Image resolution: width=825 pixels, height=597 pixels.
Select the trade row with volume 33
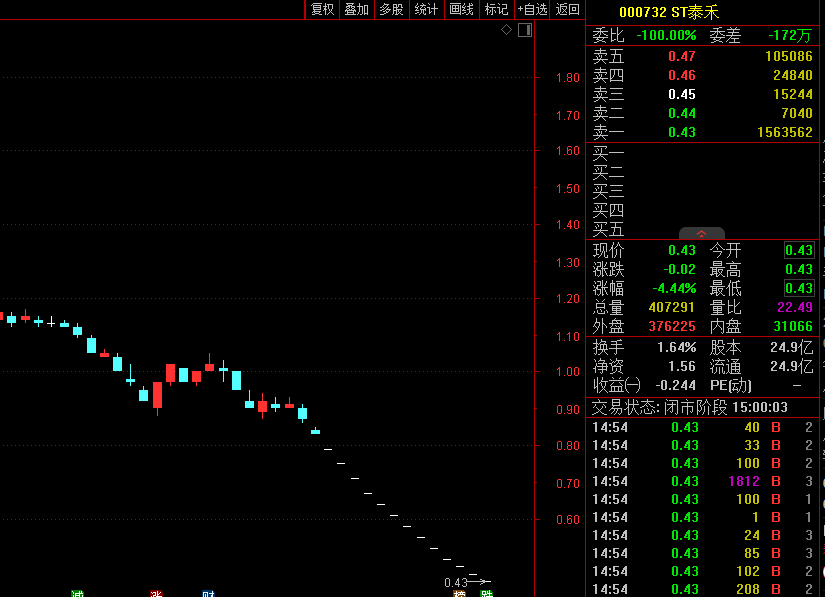(702, 446)
